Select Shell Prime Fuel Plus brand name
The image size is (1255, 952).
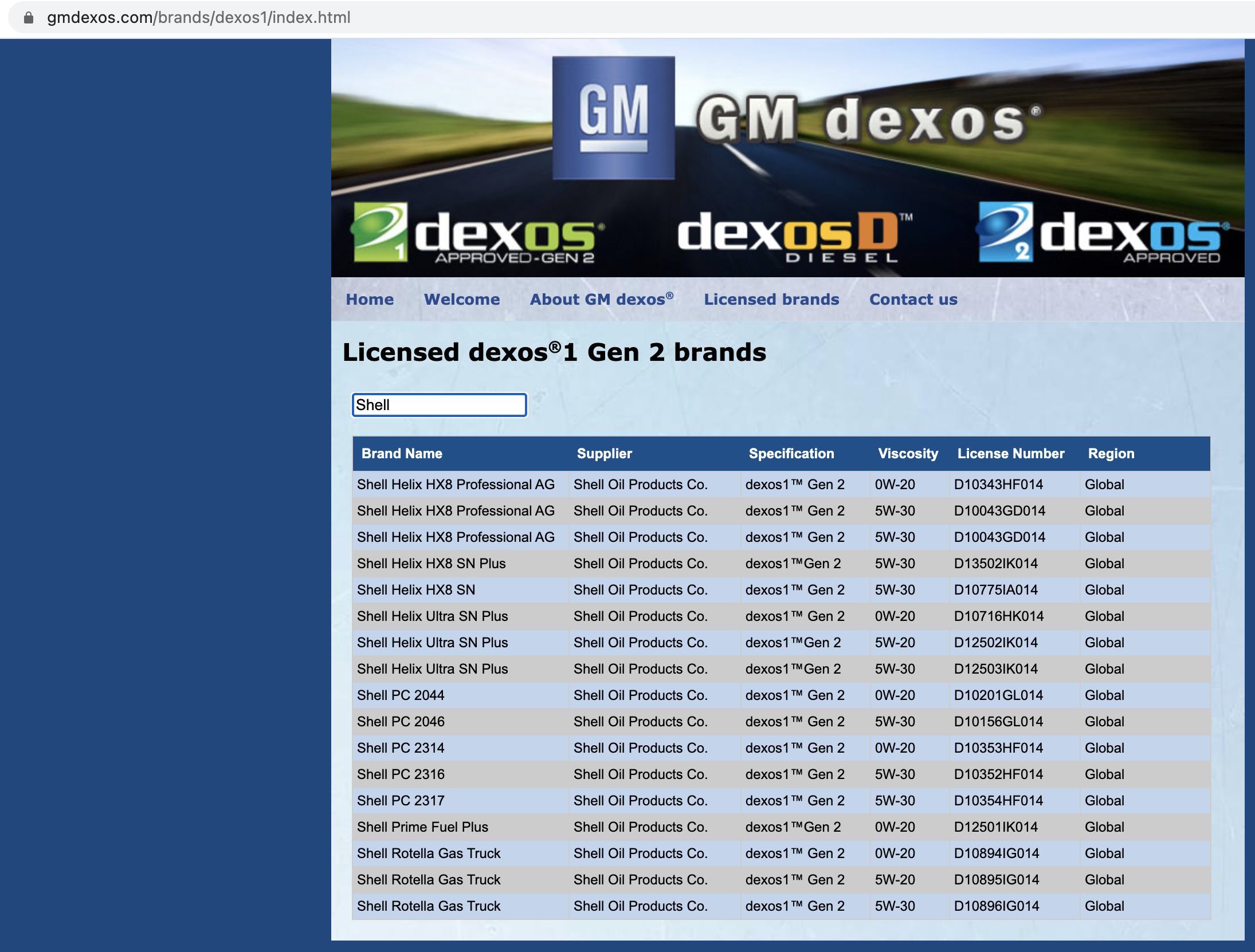422,827
